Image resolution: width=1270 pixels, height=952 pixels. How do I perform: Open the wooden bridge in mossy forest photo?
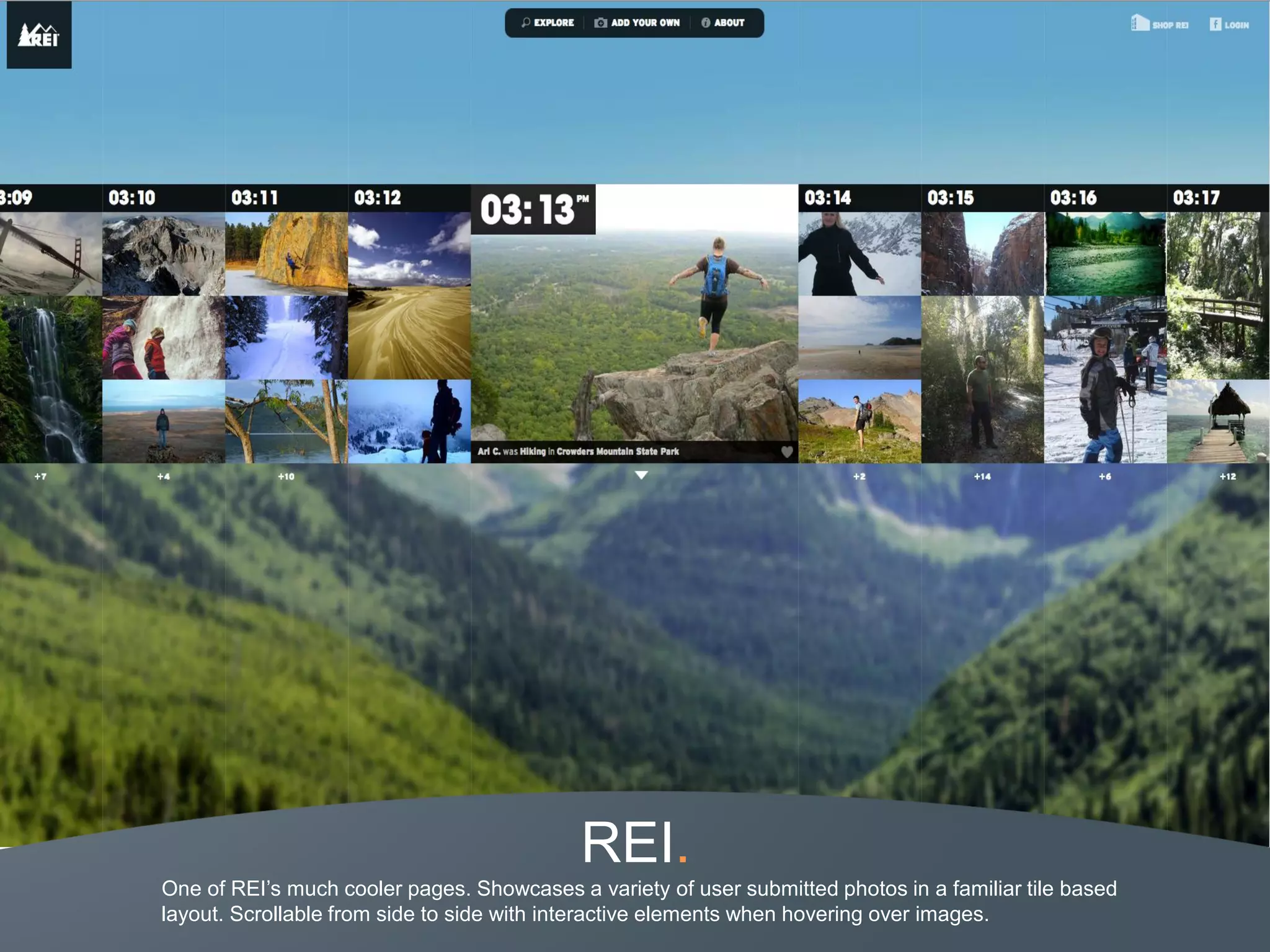[x=1218, y=296]
